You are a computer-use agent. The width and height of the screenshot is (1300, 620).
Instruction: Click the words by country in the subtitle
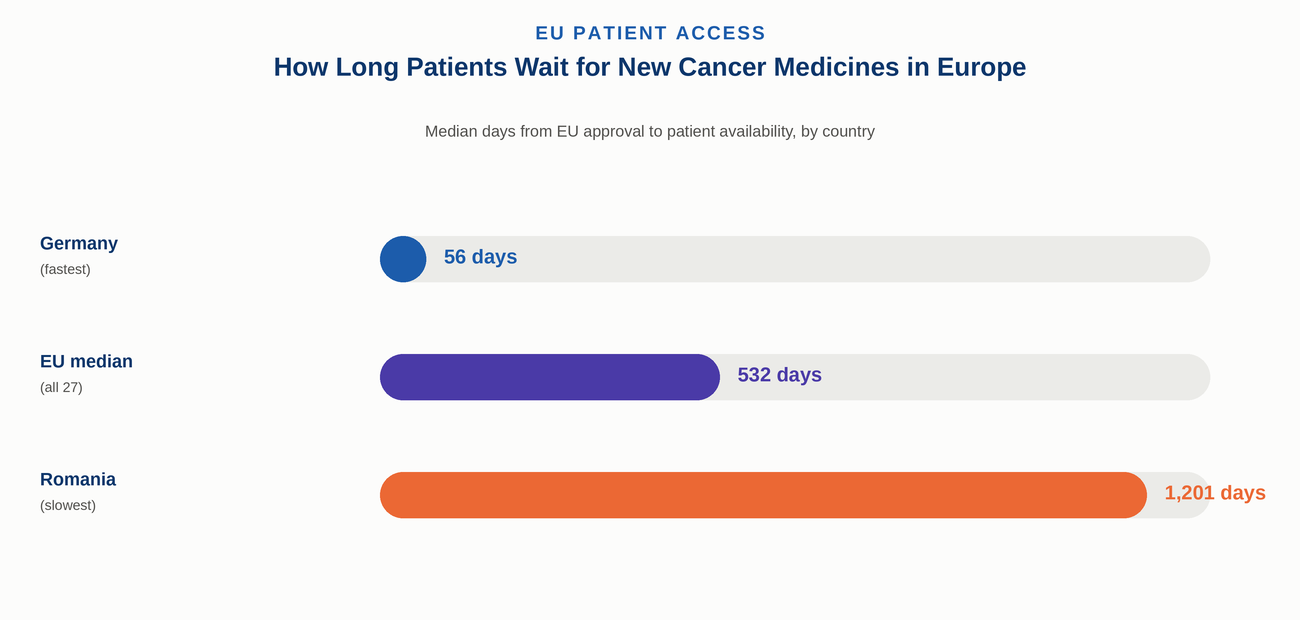click(838, 131)
